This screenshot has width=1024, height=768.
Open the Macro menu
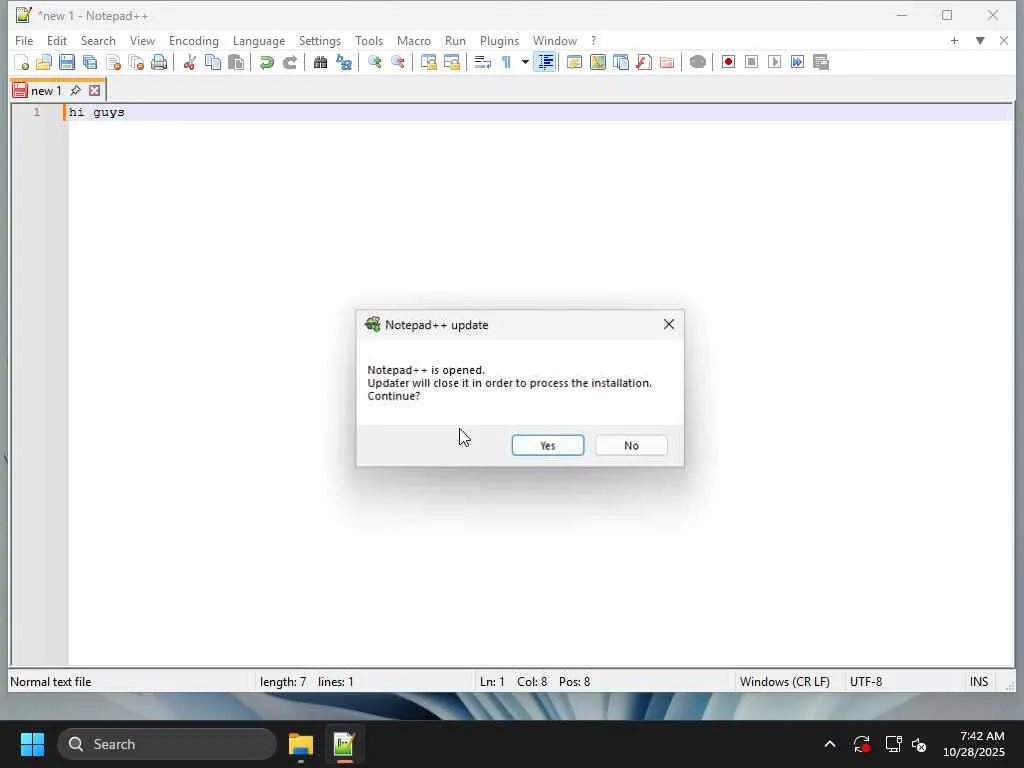point(413,40)
